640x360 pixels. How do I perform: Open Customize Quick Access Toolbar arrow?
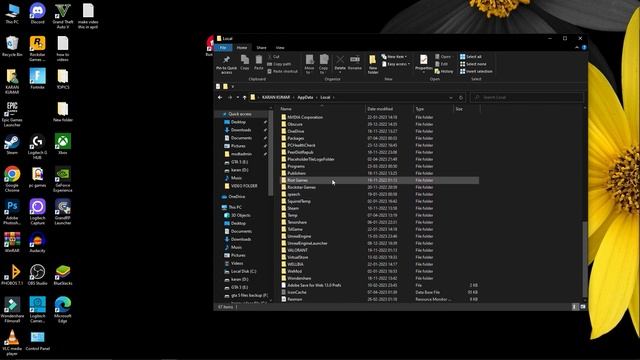click(x=233, y=87)
